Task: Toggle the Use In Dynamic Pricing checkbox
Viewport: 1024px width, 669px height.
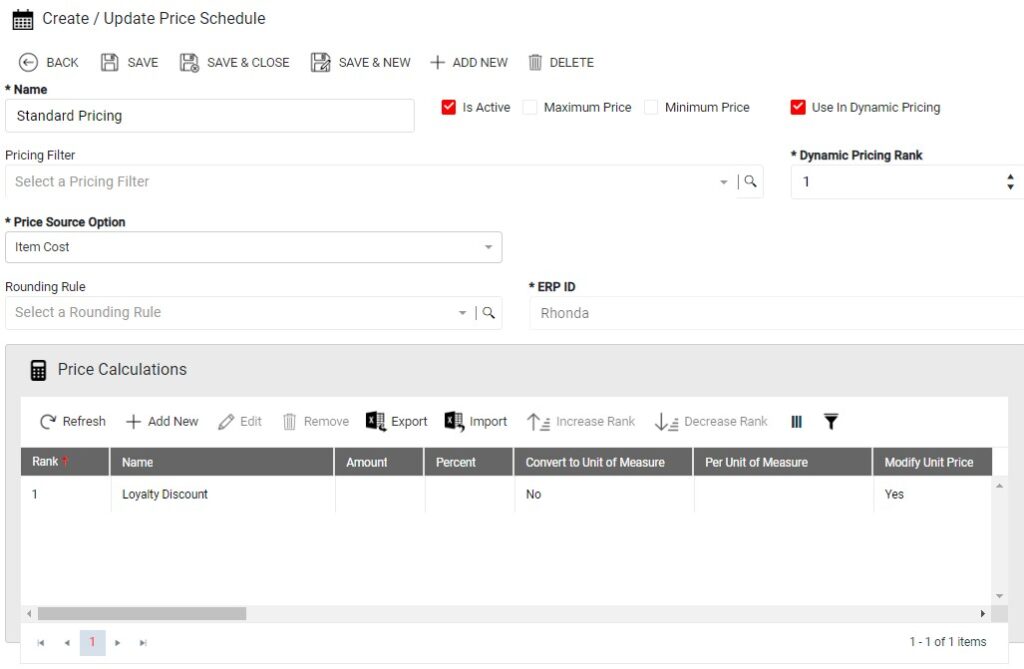Action: click(798, 107)
